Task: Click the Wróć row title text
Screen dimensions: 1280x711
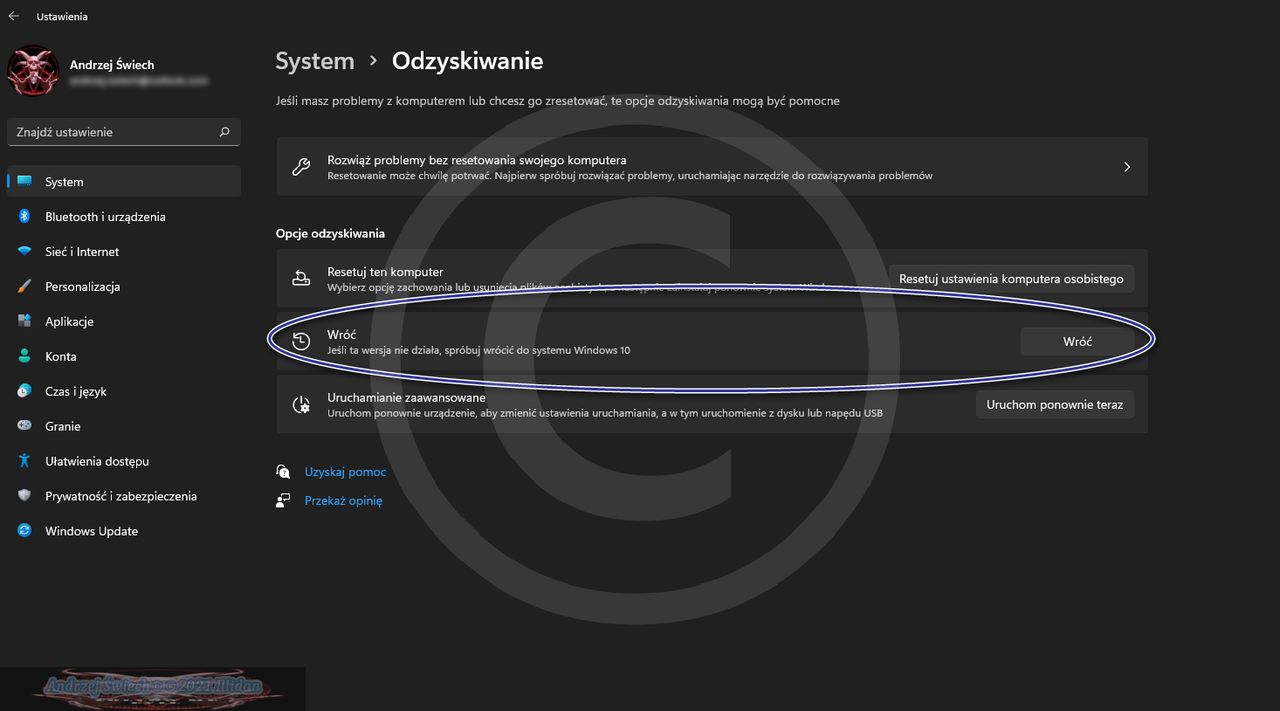Action: click(341, 335)
